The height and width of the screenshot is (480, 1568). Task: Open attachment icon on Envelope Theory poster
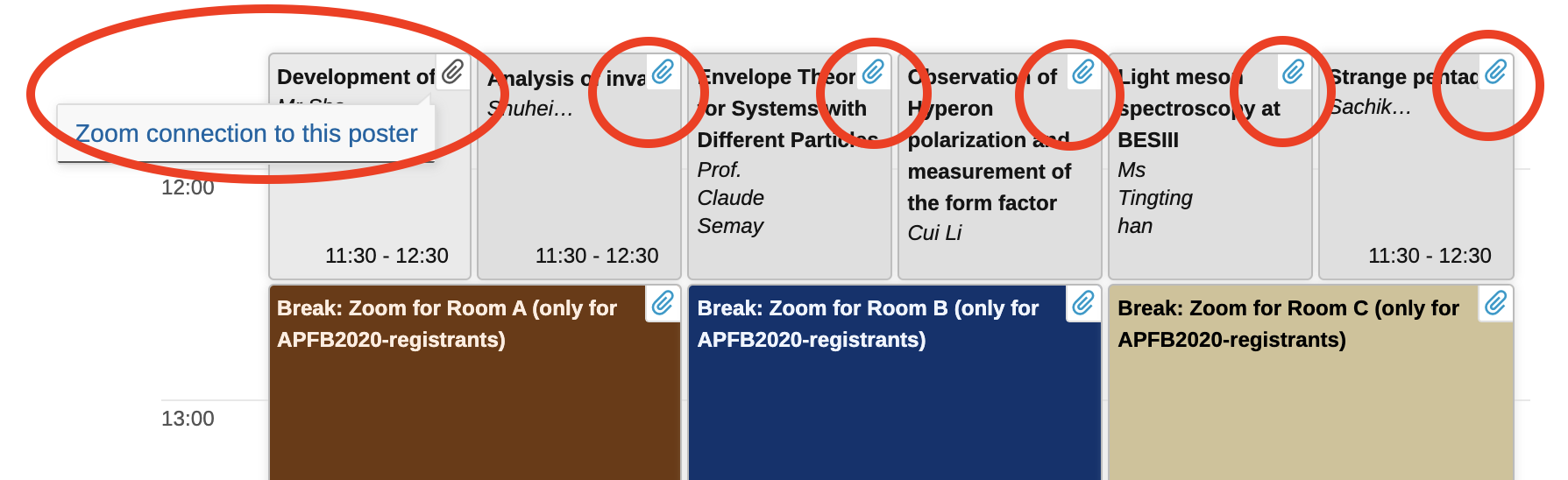pos(873,72)
